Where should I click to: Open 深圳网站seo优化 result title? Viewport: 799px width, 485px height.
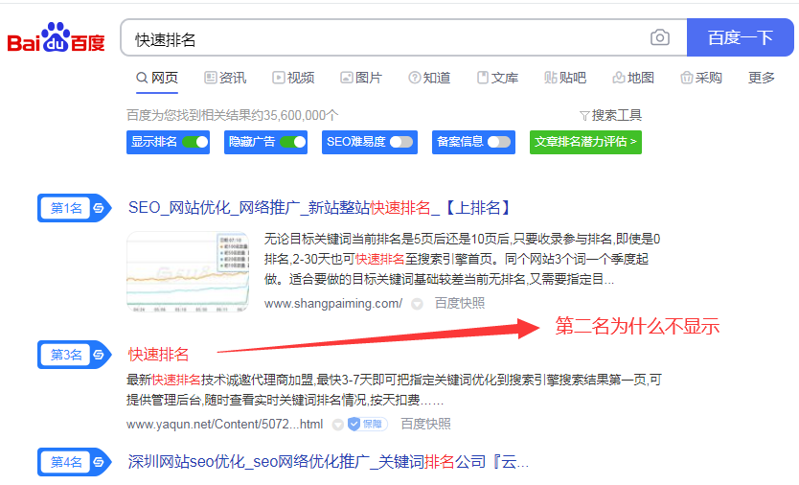pos(328,462)
